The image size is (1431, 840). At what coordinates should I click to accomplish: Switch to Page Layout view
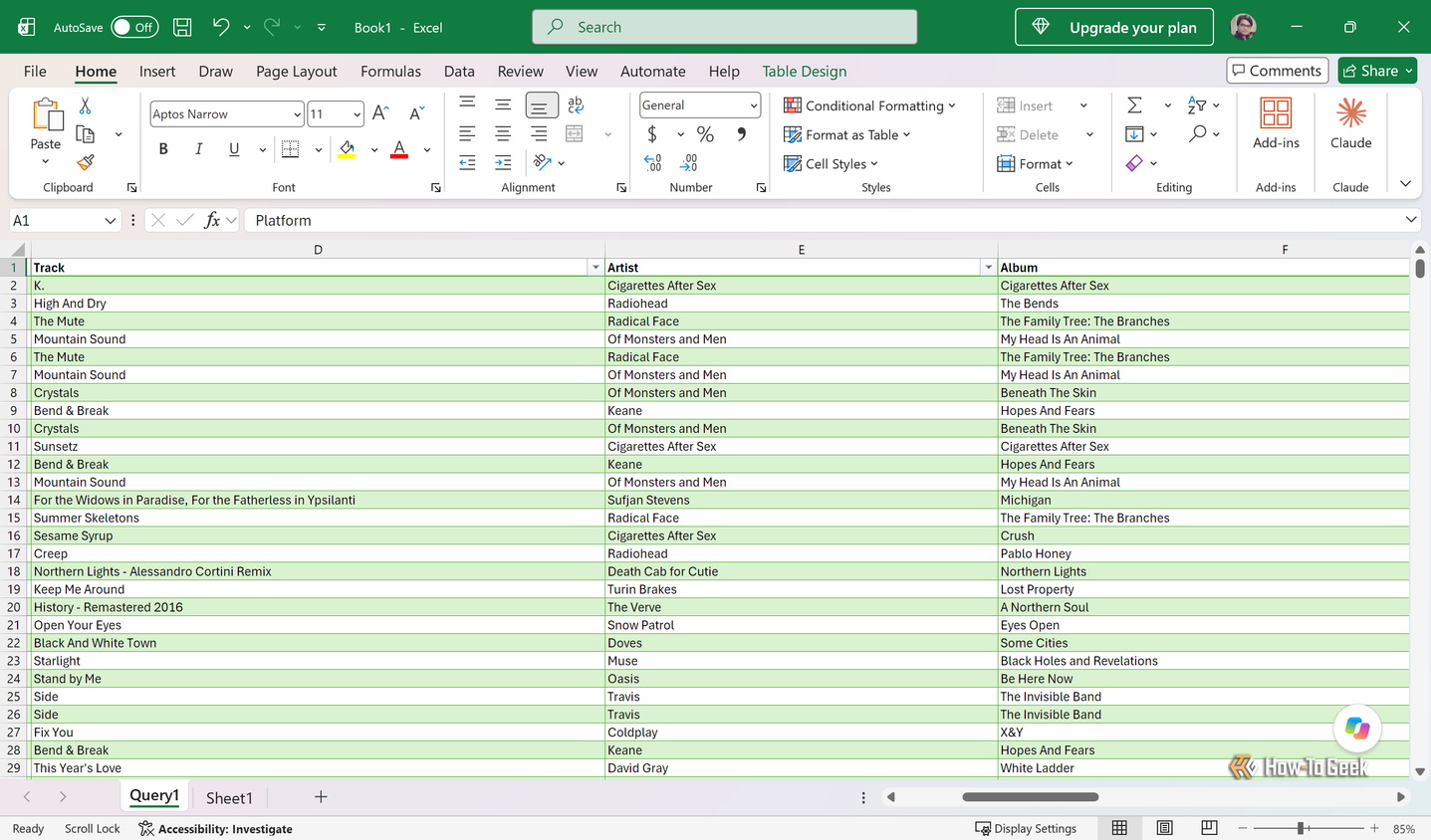(x=1164, y=828)
